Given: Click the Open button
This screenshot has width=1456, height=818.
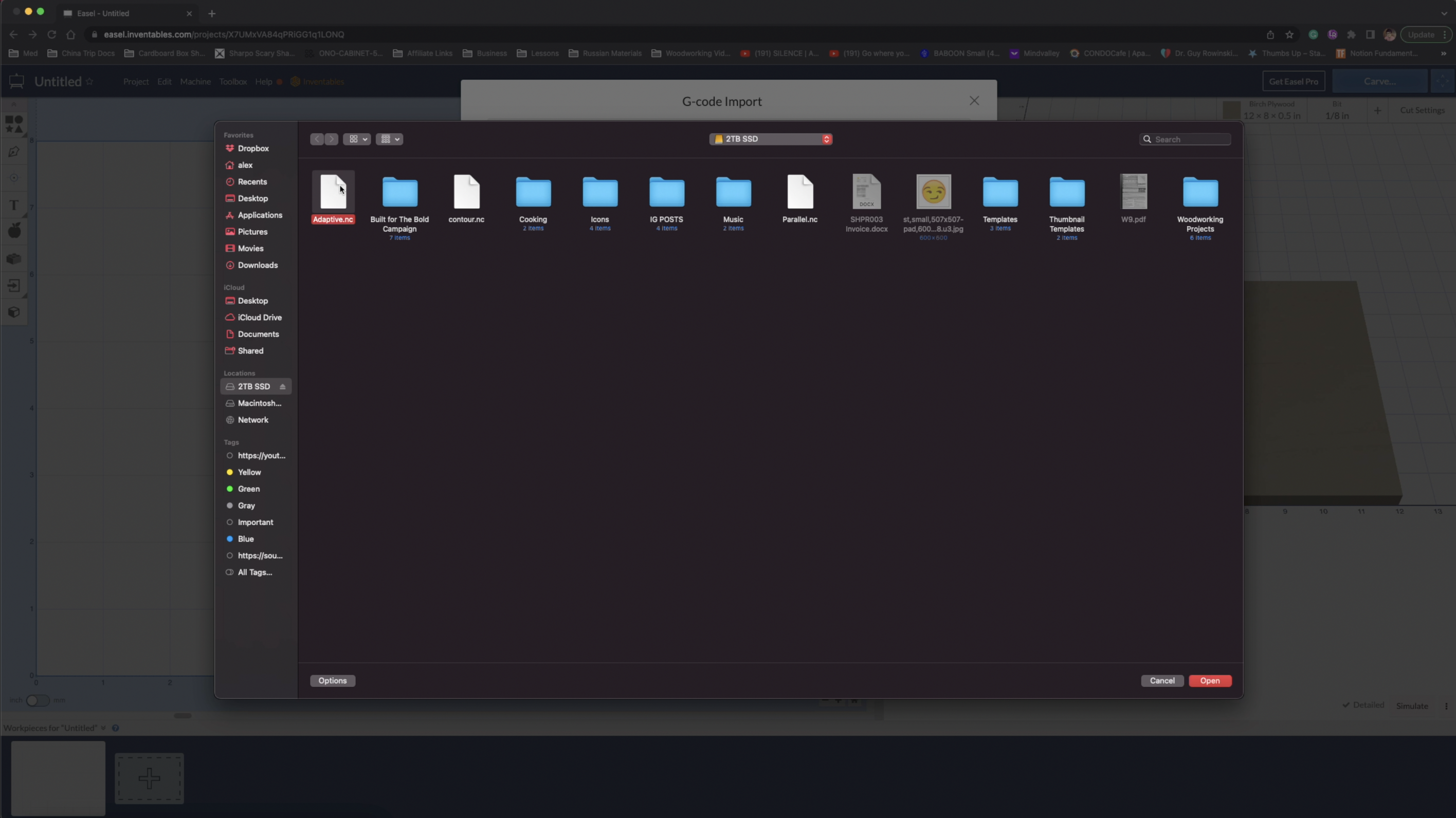Looking at the screenshot, I should 1210,681.
